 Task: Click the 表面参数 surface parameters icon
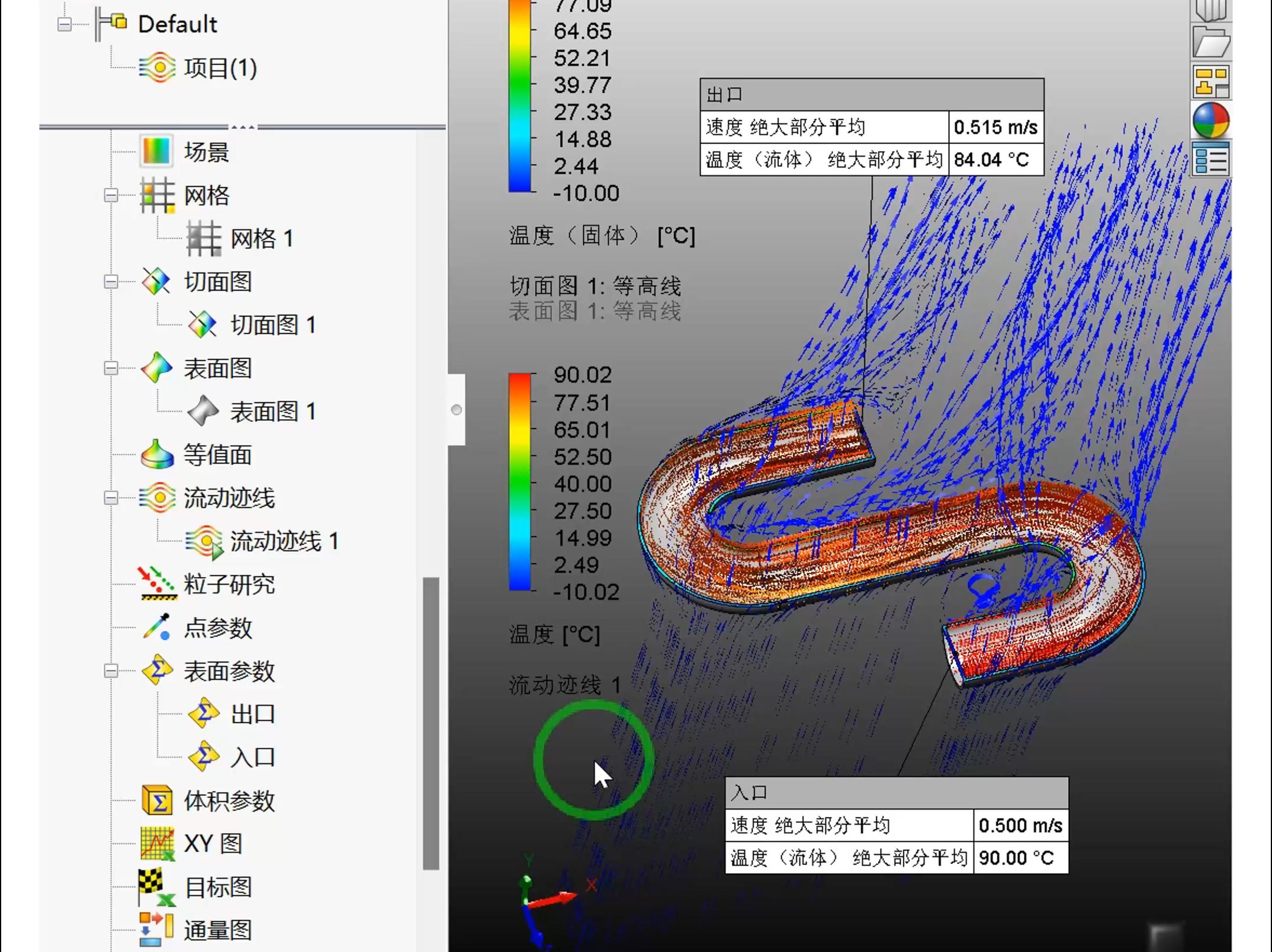coord(157,671)
